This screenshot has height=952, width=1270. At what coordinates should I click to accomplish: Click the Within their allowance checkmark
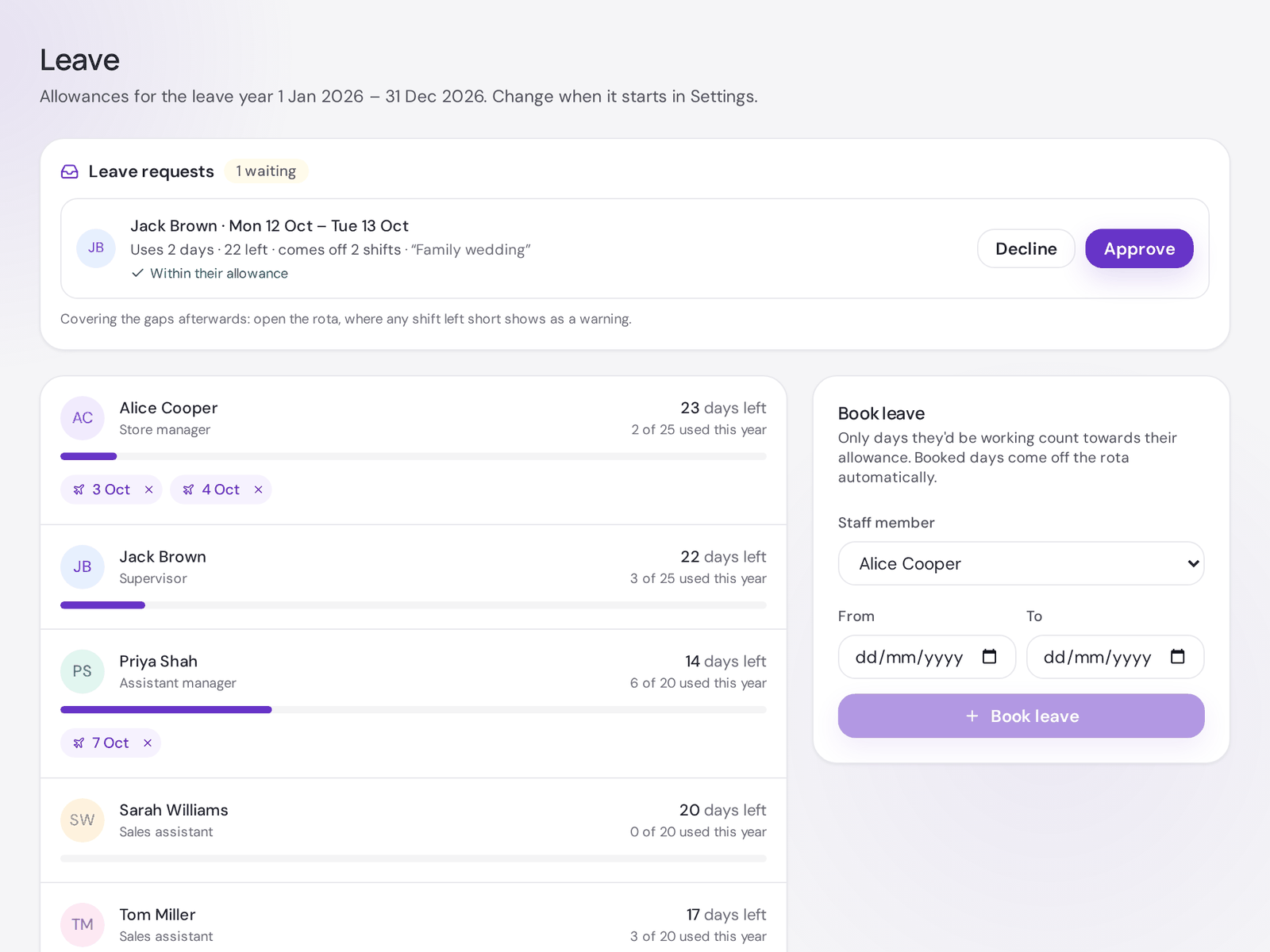click(137, 273)
